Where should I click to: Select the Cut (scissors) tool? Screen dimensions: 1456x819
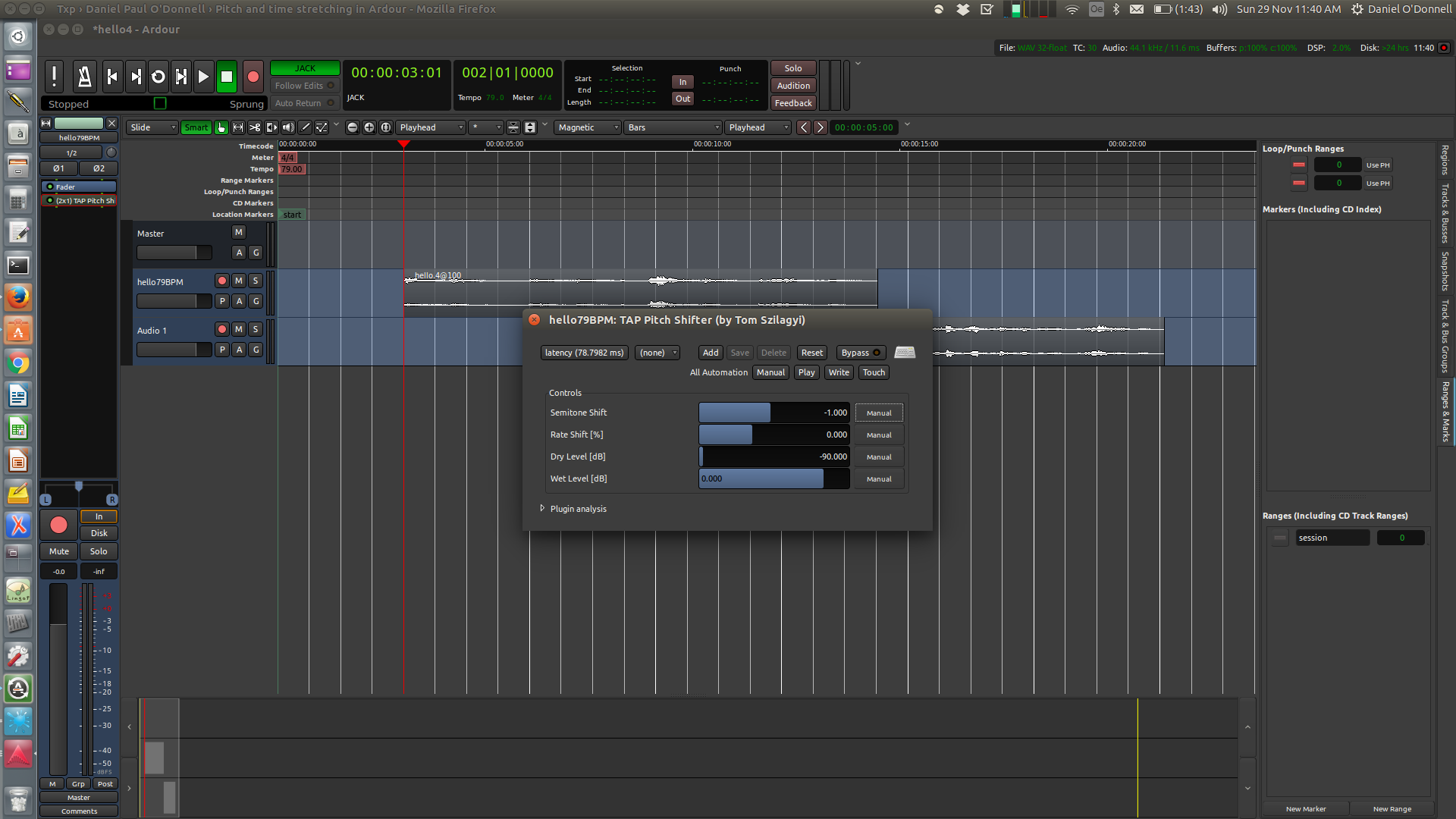click(x=255, y=127)
